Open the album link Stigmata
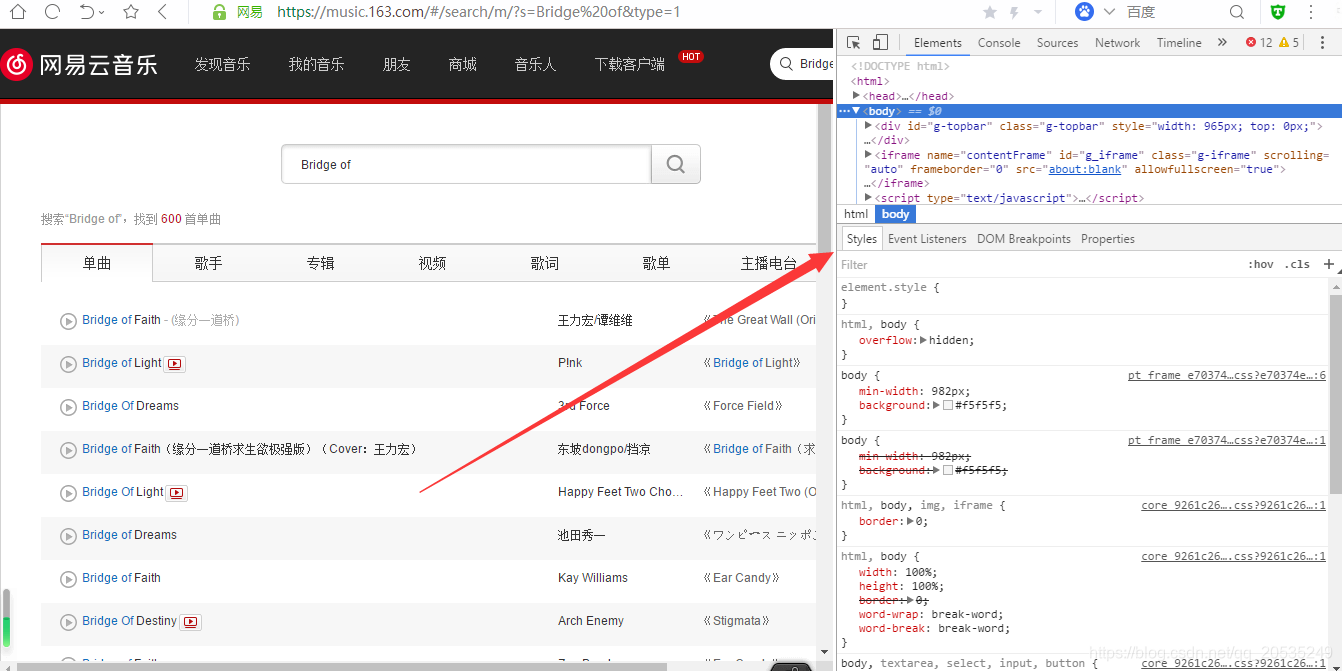Viewport: 1342px width, 671px height. [737, 621]
